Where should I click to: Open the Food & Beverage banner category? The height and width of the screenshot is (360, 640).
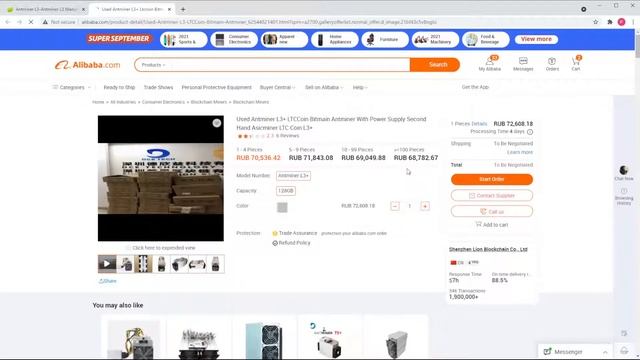click(x=486, y=40)
